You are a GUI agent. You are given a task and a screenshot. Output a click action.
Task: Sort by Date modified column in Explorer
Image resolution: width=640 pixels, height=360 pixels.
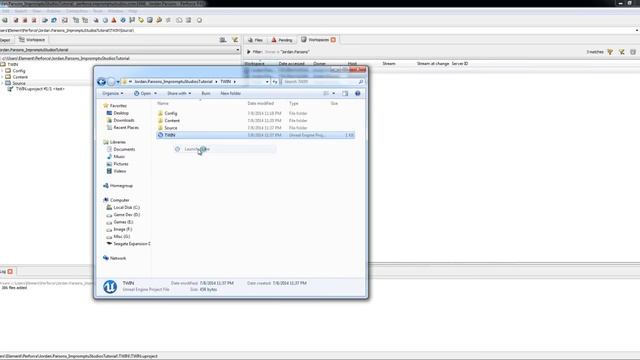click(x=260, y=104)
